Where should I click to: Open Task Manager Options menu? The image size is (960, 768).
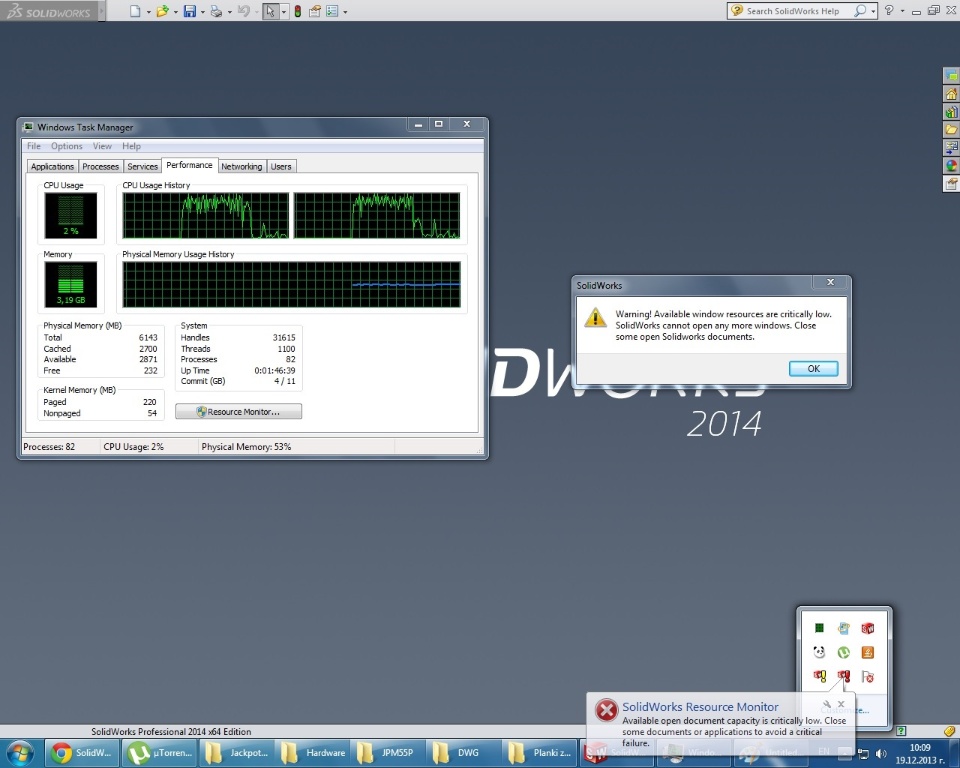67,146
